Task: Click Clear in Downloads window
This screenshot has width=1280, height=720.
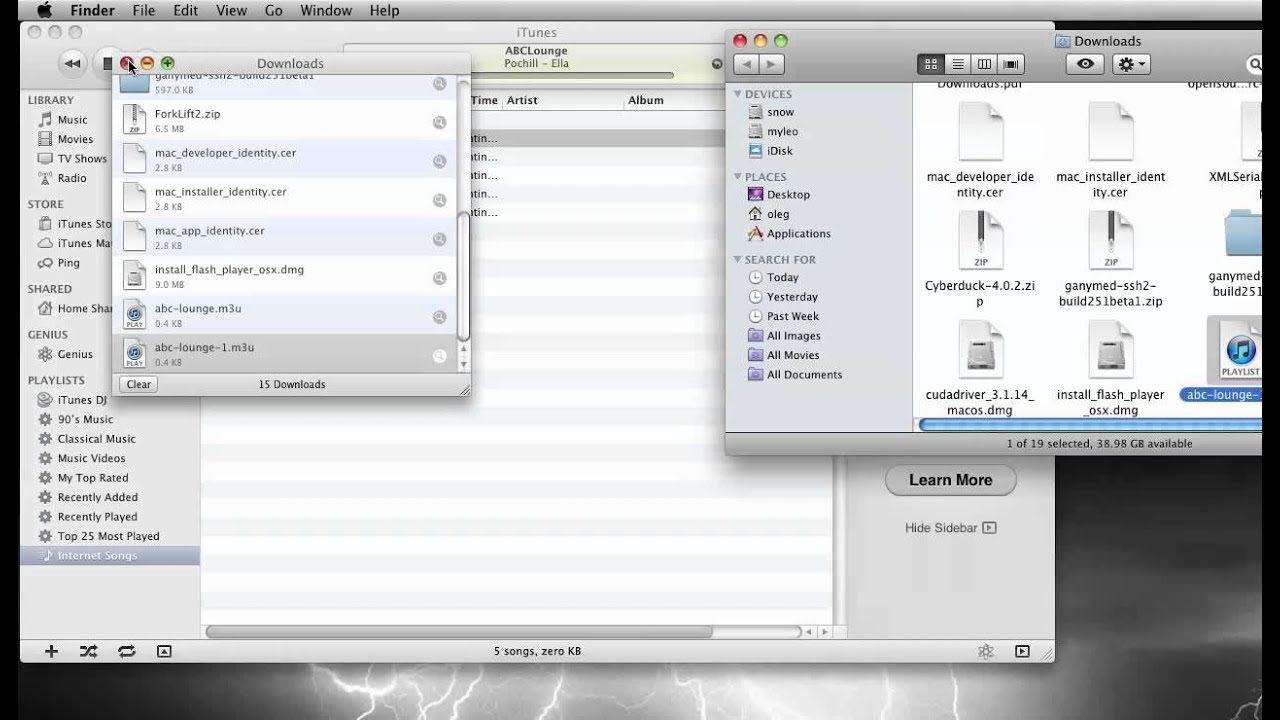Action: tap(139, 384)
